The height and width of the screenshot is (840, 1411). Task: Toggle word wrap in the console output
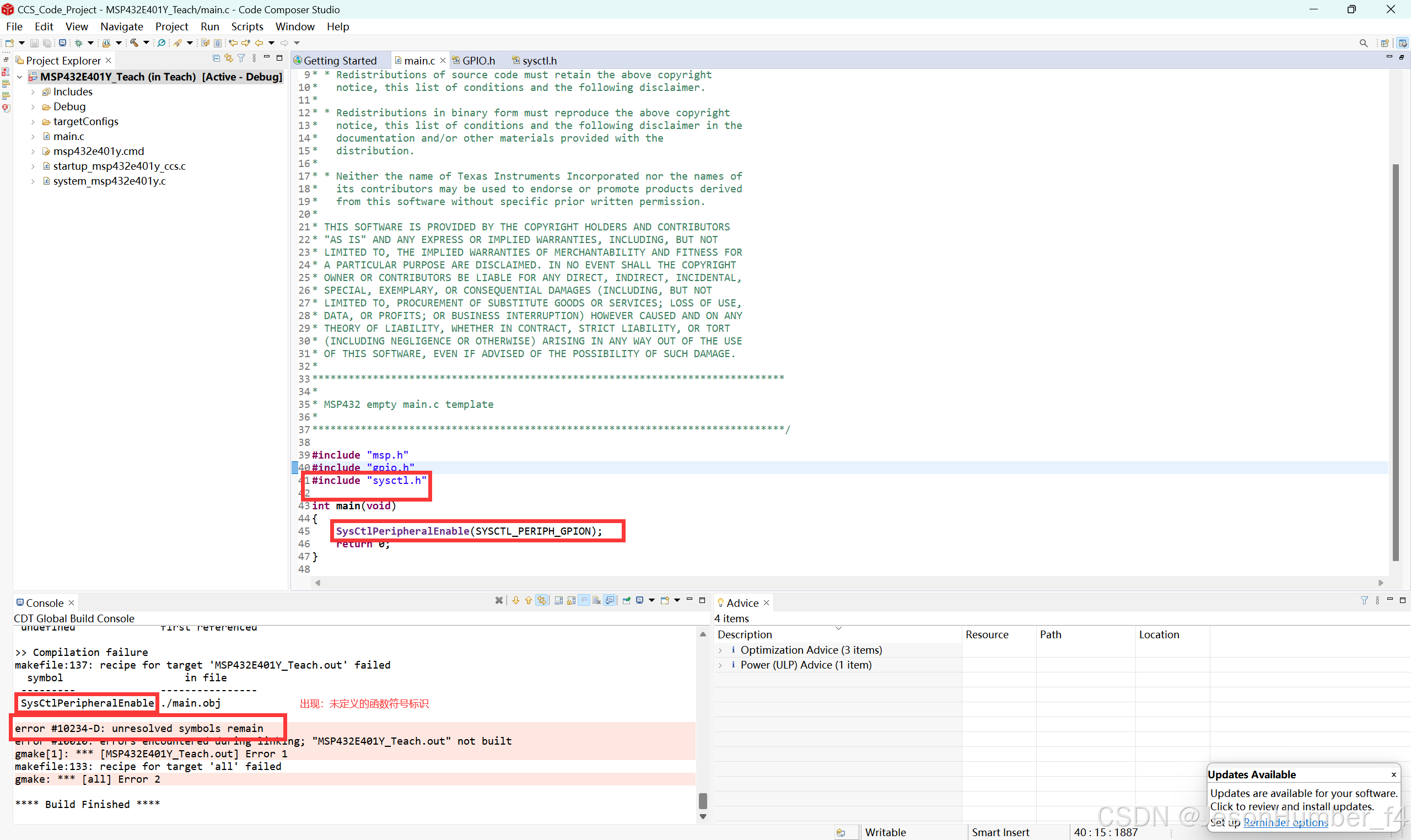[x=584, y=600]
